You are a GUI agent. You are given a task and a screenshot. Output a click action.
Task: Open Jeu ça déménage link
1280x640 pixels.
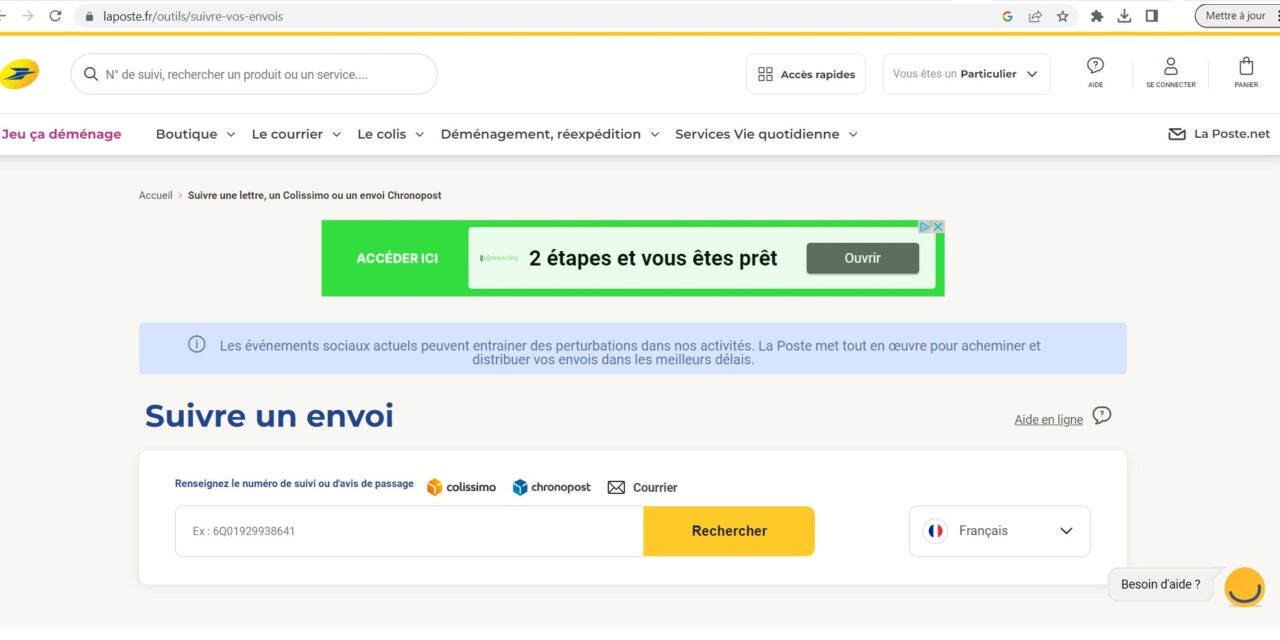[61, 134]
